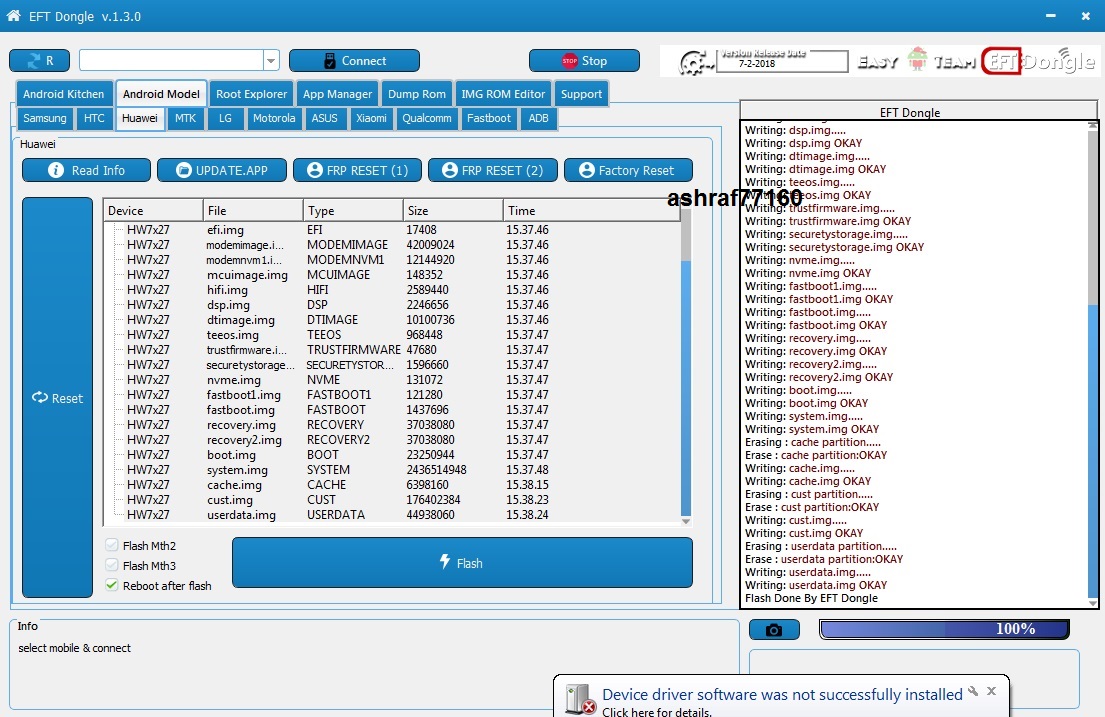Select the dsp.img row
Viewport: 1105px width, 717px height.
392,305
